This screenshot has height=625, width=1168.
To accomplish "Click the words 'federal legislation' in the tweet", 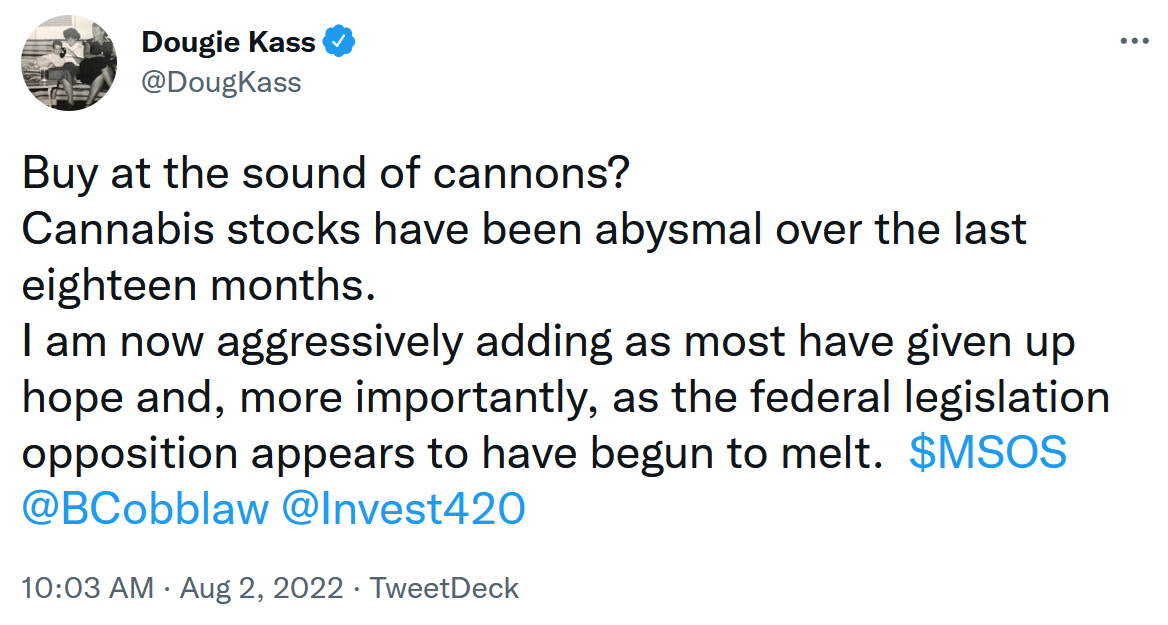I will 930,398.
